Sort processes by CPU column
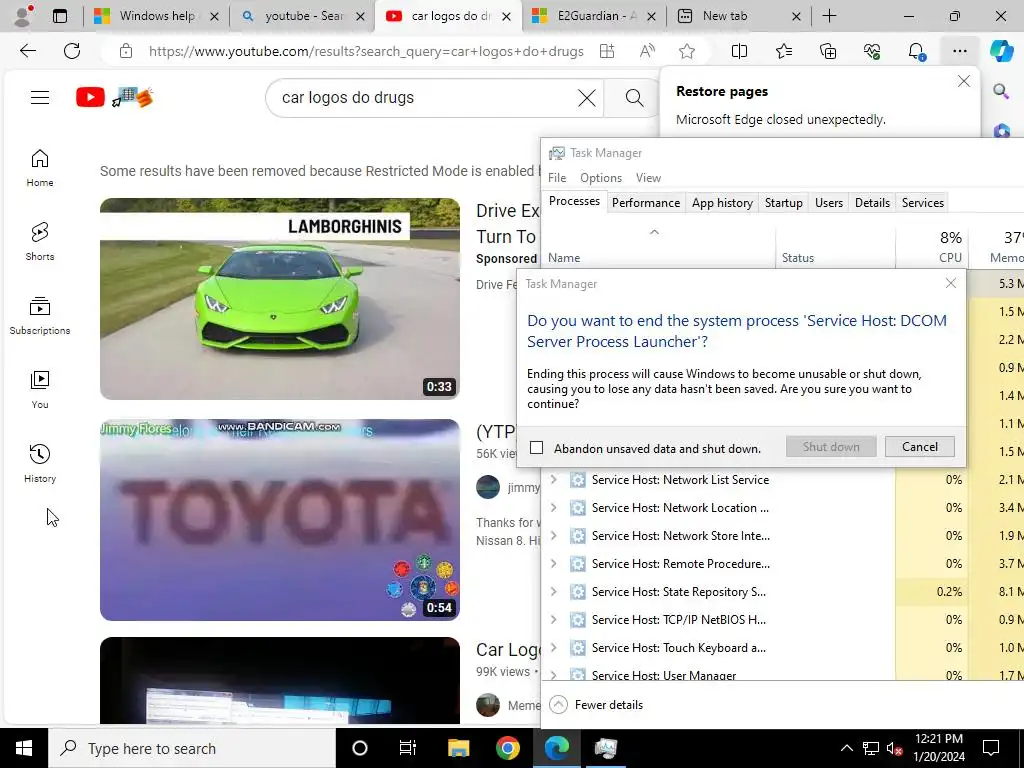The height and width of the screenshot is (768, 1024). click(932, 247)
